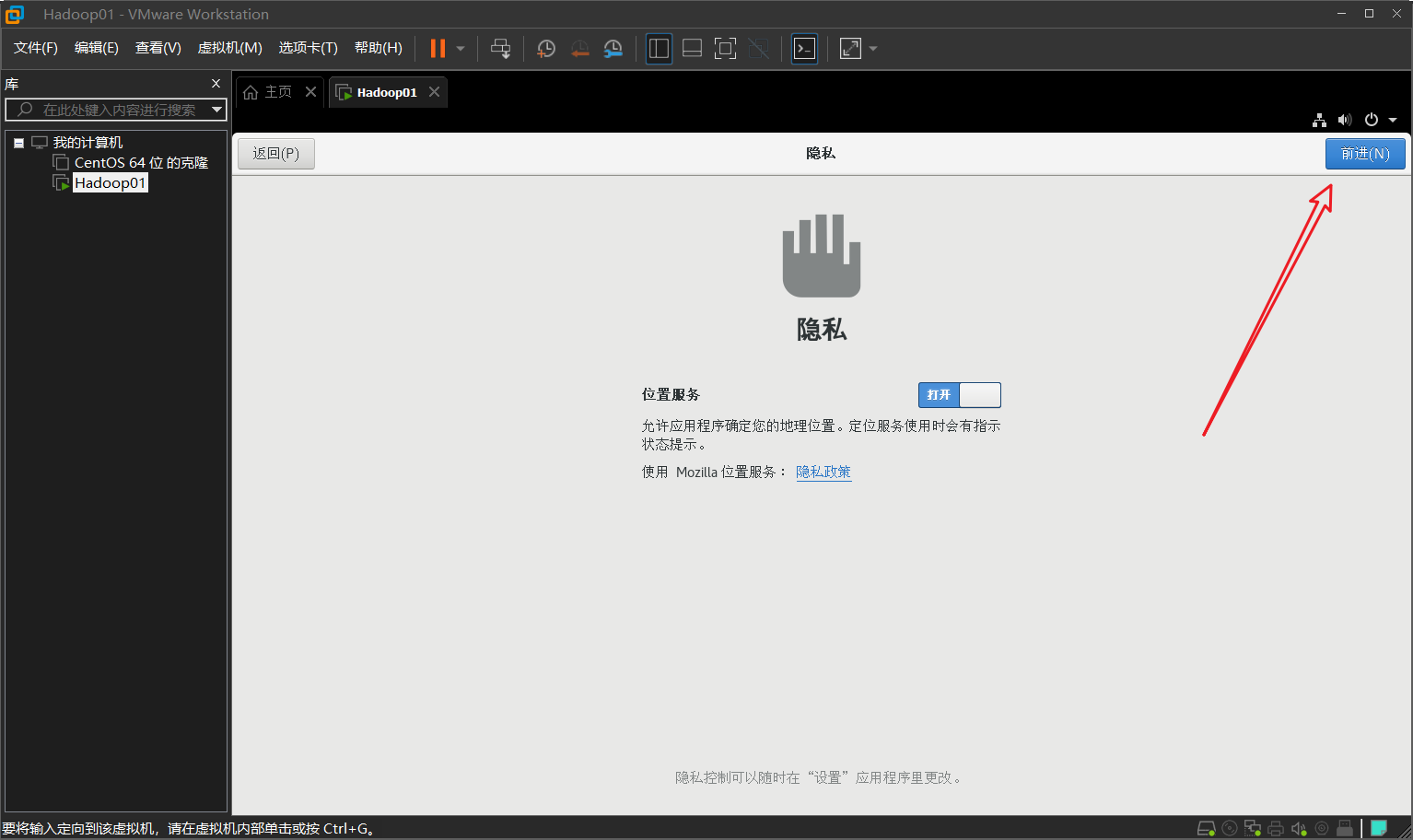Close the 主页 tab
This screenshot has width=1413, height=840.
point(310,92)
